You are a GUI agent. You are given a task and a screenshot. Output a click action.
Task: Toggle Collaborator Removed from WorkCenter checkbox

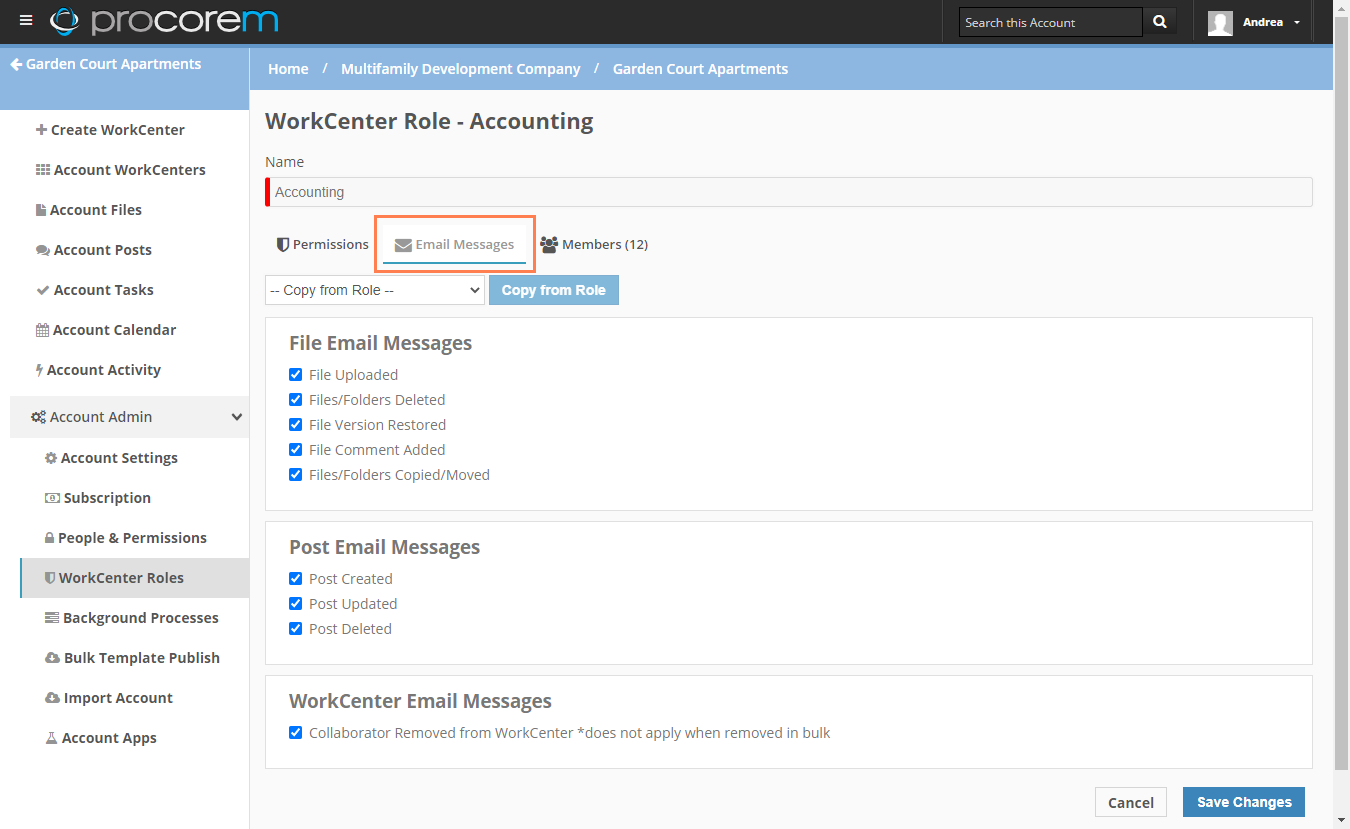tap(295, 732)
